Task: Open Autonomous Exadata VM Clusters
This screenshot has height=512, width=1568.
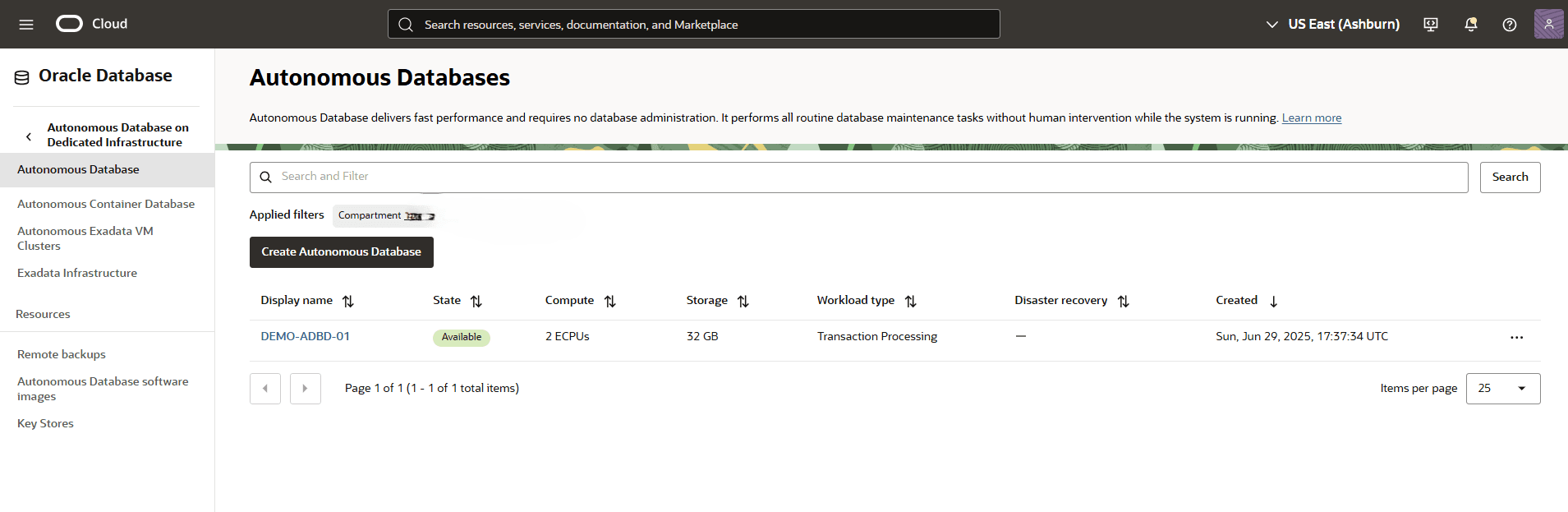Action: (85, 238)
